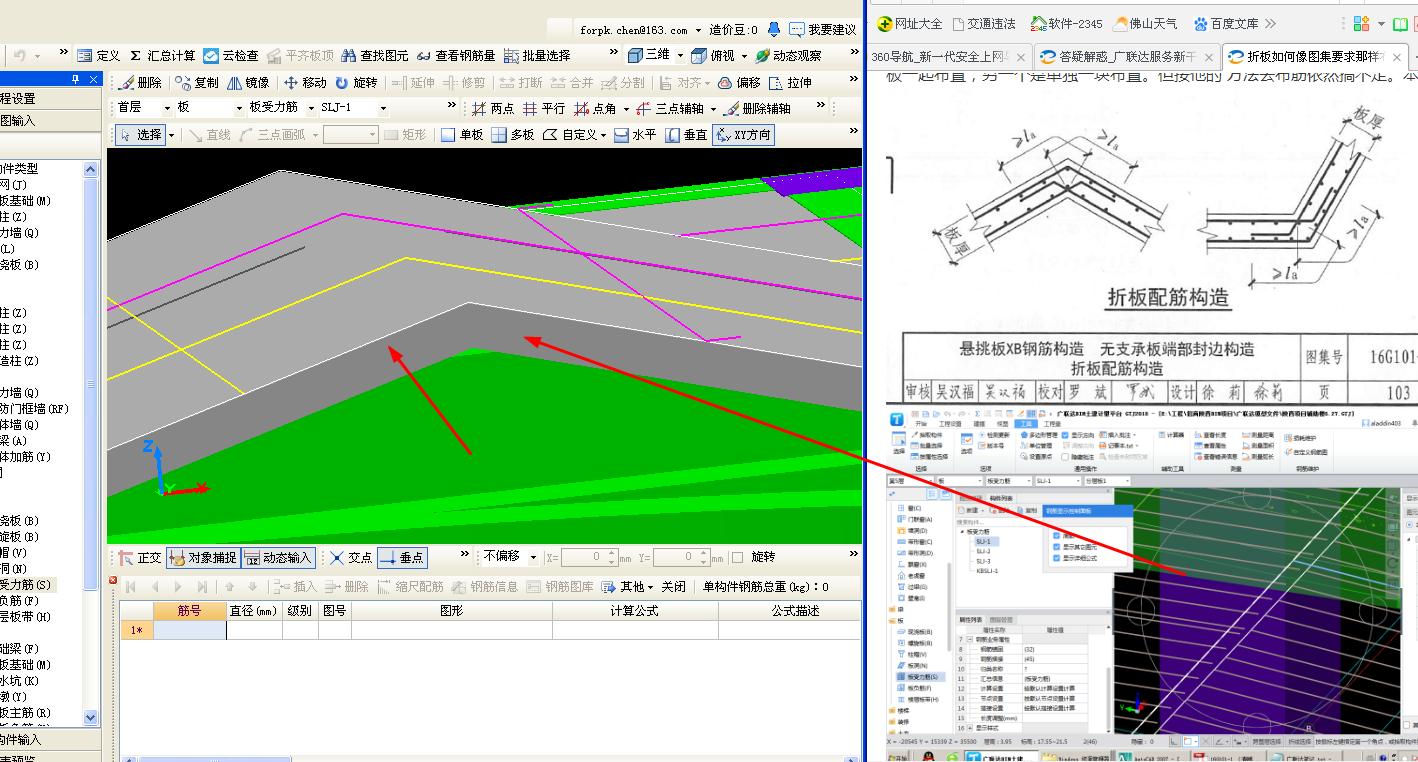Click the 点角 point-angle axis tool
The image size is (1418, 762).
click(x=597, y=108)
